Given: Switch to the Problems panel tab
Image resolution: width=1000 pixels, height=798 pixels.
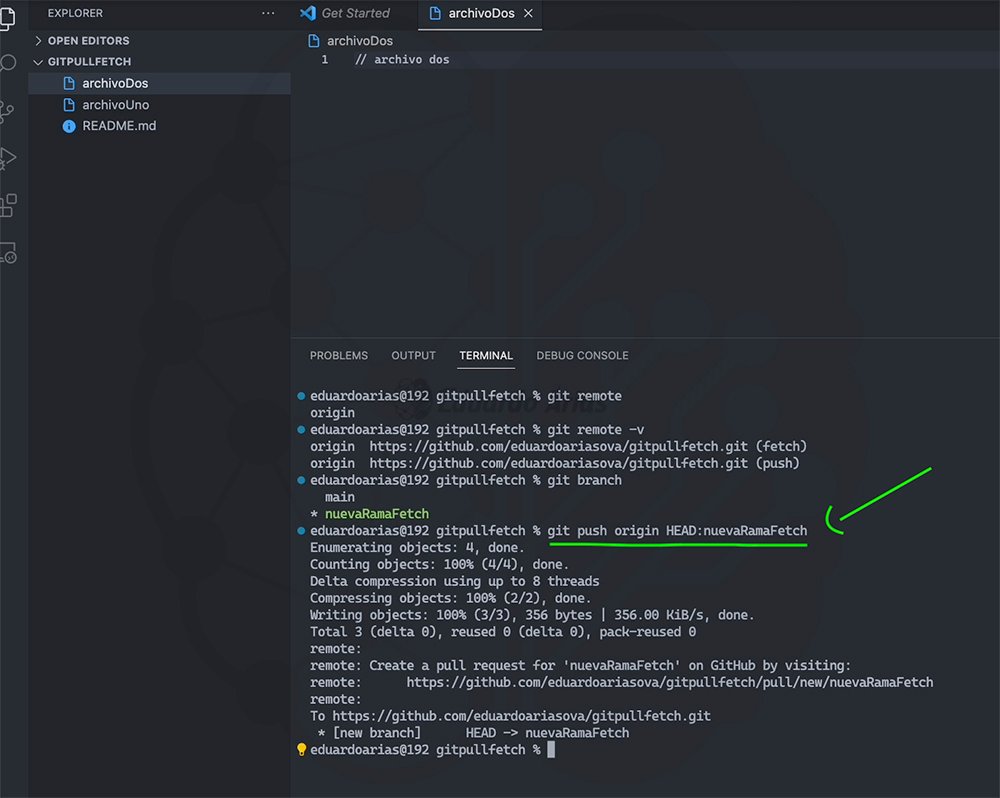Looking at the screenshot, I should [339, 356].
